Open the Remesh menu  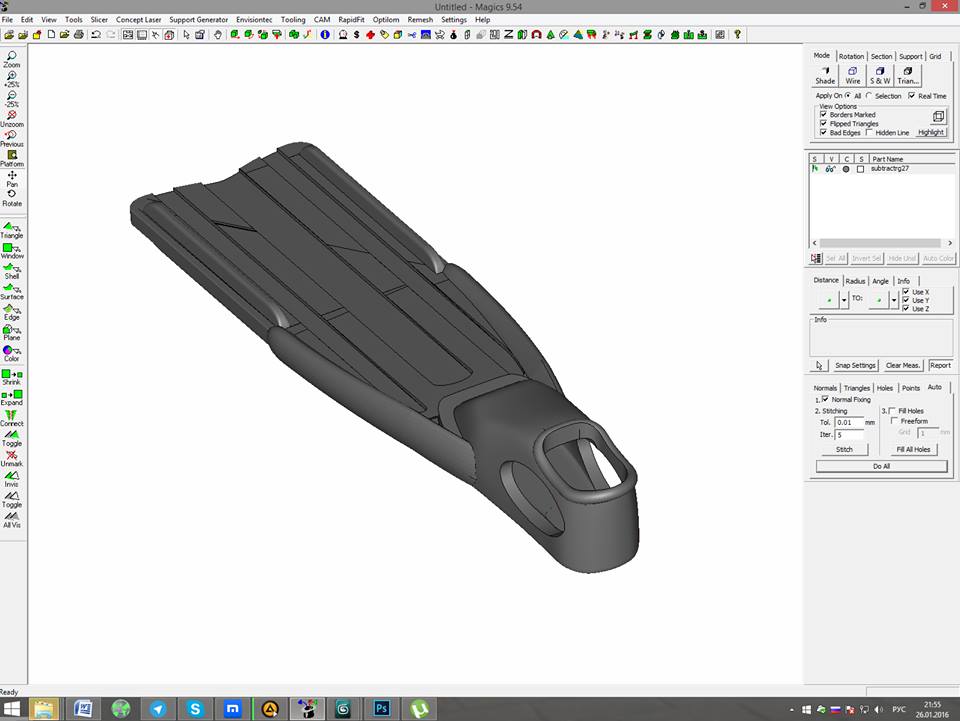tap(420, 20)
